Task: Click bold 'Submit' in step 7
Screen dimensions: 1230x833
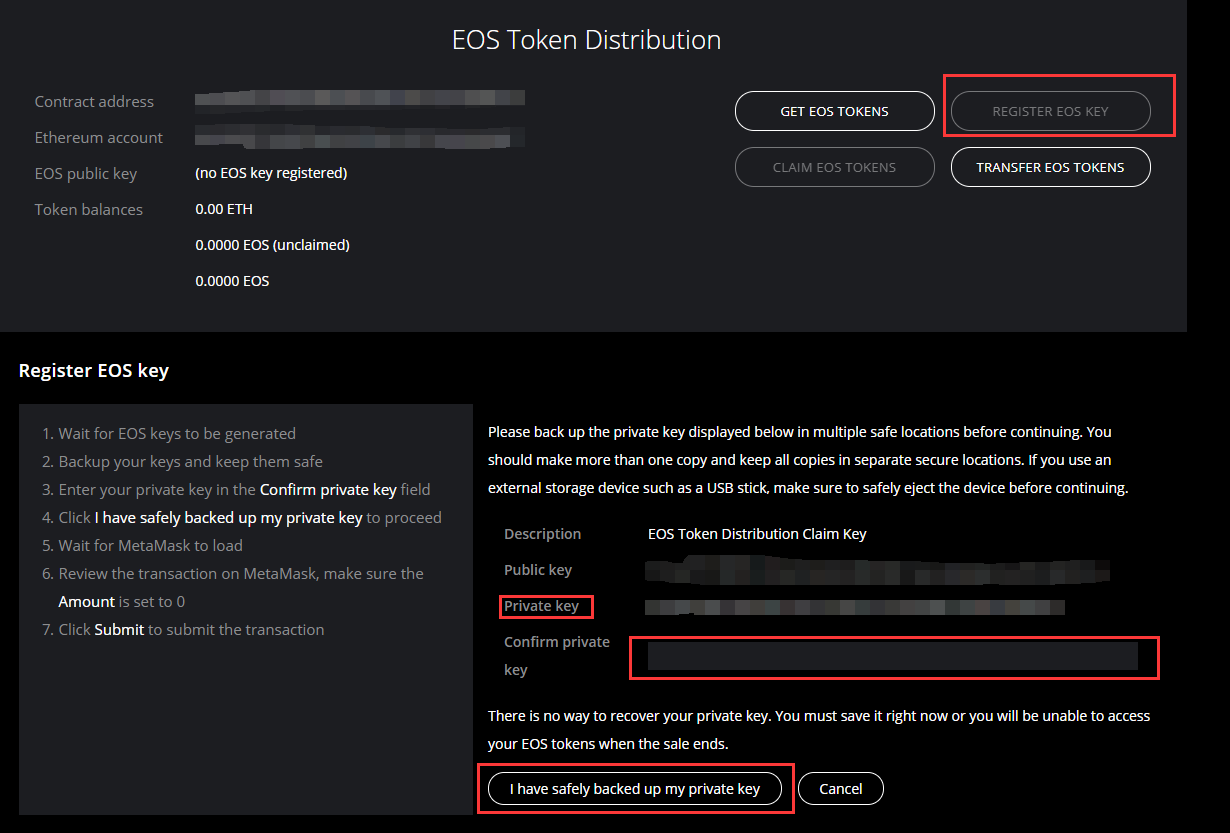Action: tap(119, 630)
